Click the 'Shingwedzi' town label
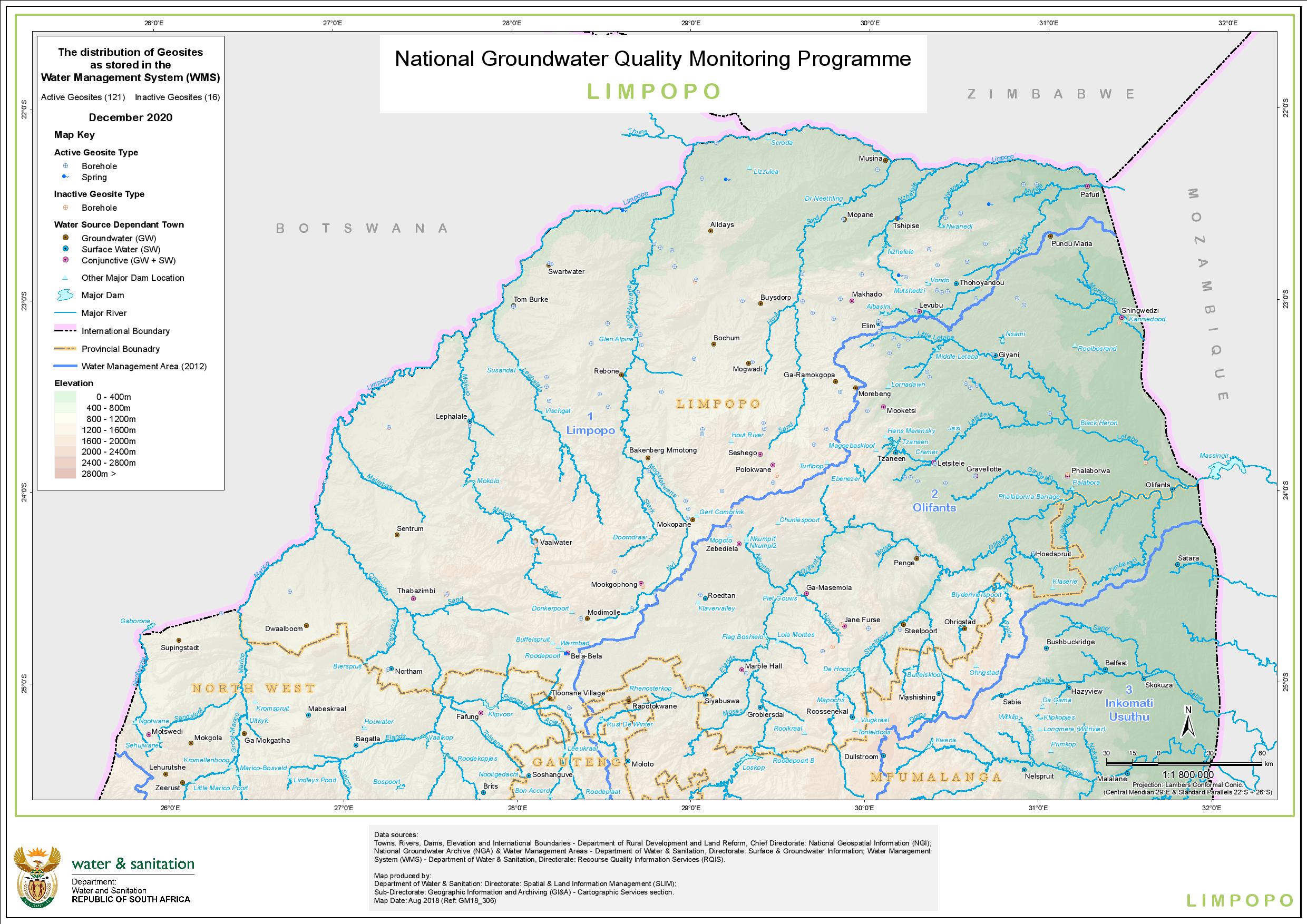The height and width of the screenshot is (924, 1307). [1139, 311]
